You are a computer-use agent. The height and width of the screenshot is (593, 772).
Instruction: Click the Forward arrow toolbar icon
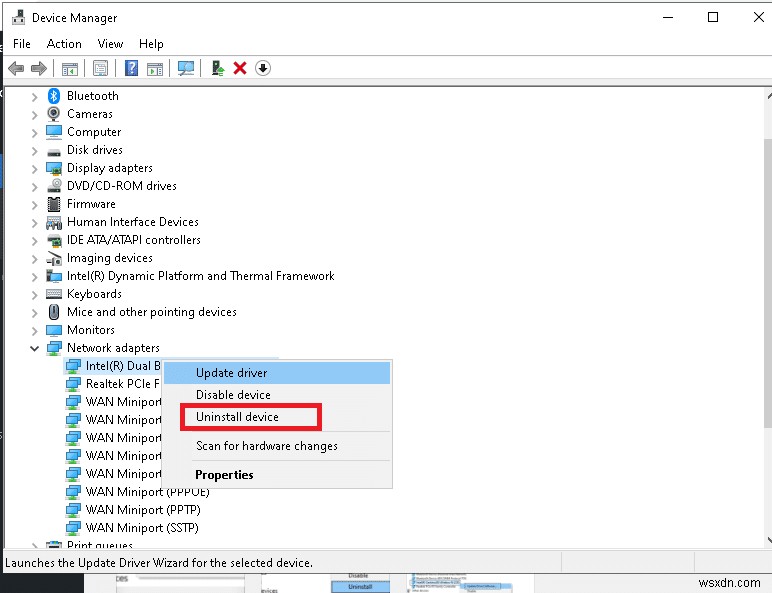pos(39,68)
